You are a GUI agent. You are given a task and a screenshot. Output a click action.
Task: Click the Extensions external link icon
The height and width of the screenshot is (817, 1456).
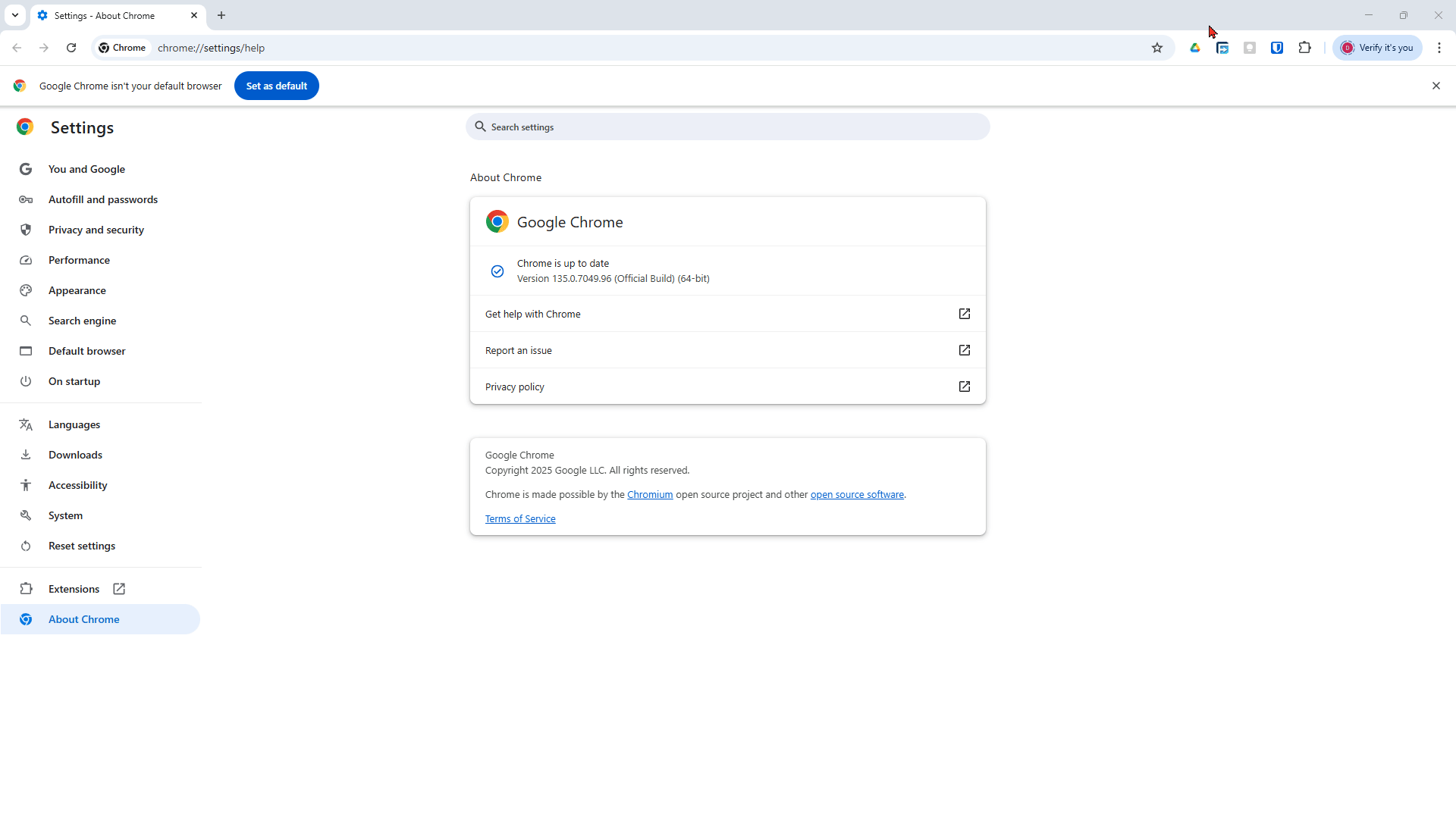119,589
